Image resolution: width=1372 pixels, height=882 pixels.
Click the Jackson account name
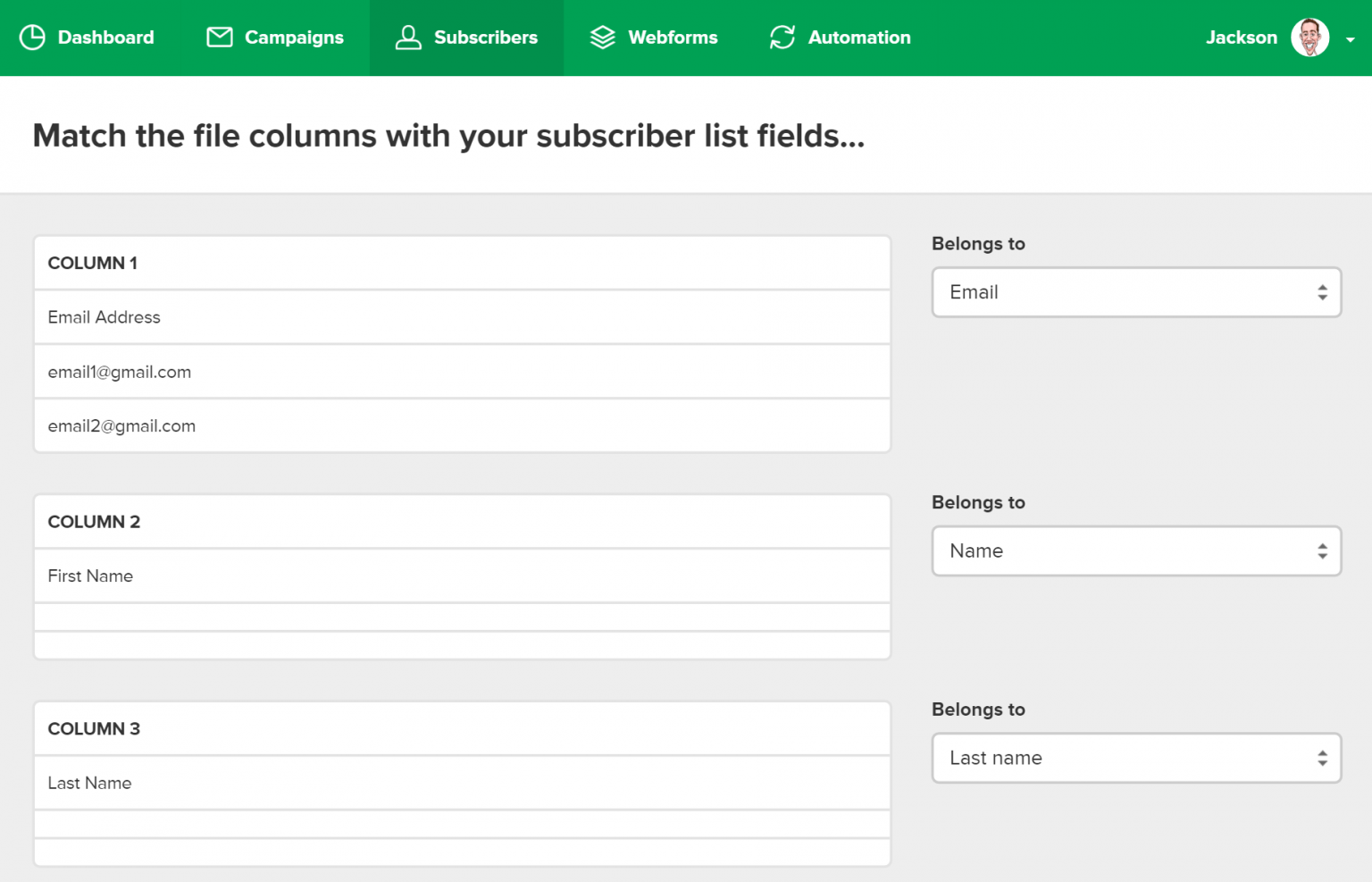1242,38
